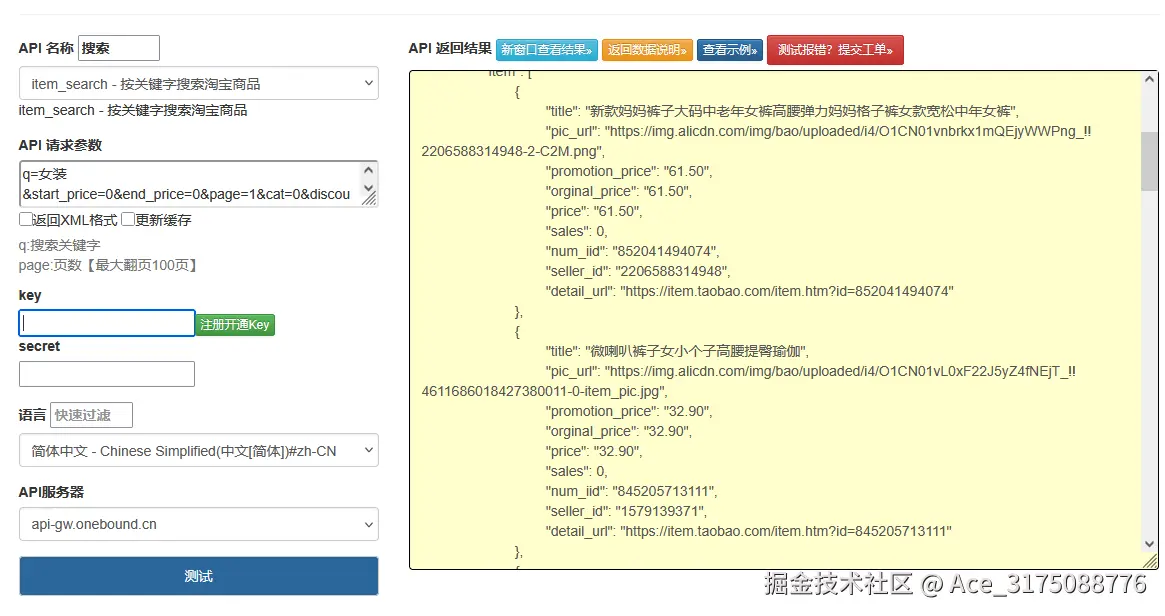Click the orginal_price "61.50" line
The height and width of the screenshot is (616, 1165).
[619, 192]
